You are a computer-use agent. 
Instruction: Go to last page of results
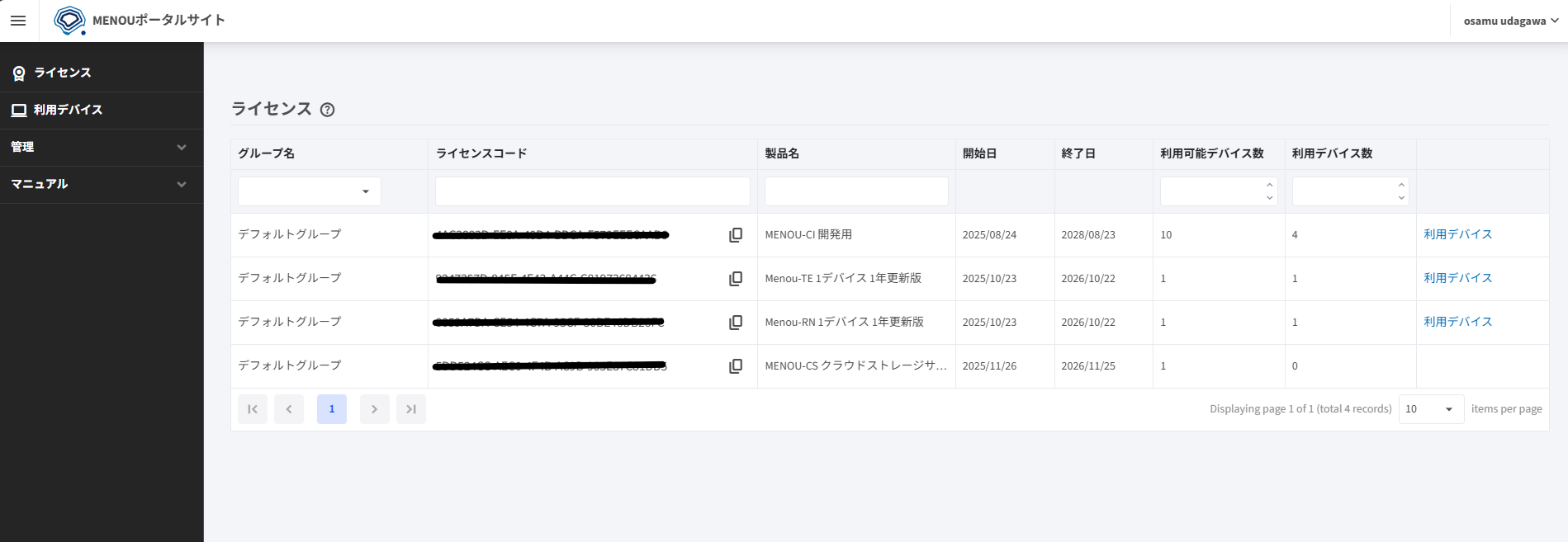click(411, 409)
